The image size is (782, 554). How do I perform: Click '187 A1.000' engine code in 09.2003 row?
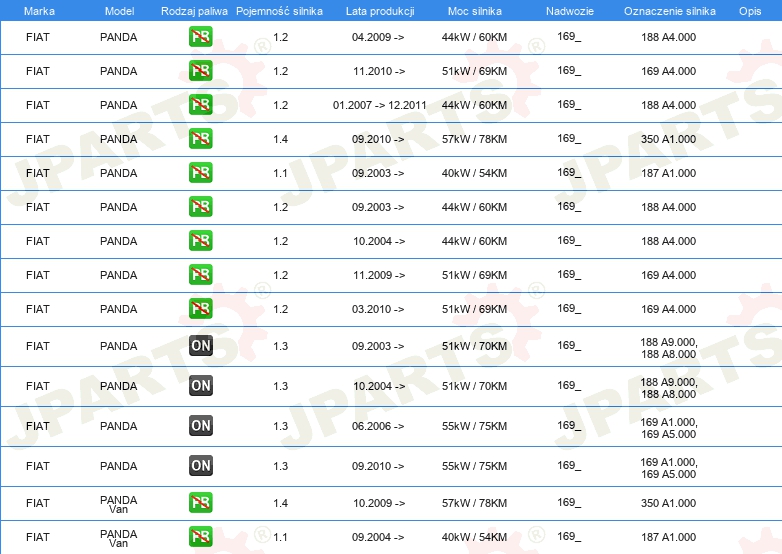(668, 173)
